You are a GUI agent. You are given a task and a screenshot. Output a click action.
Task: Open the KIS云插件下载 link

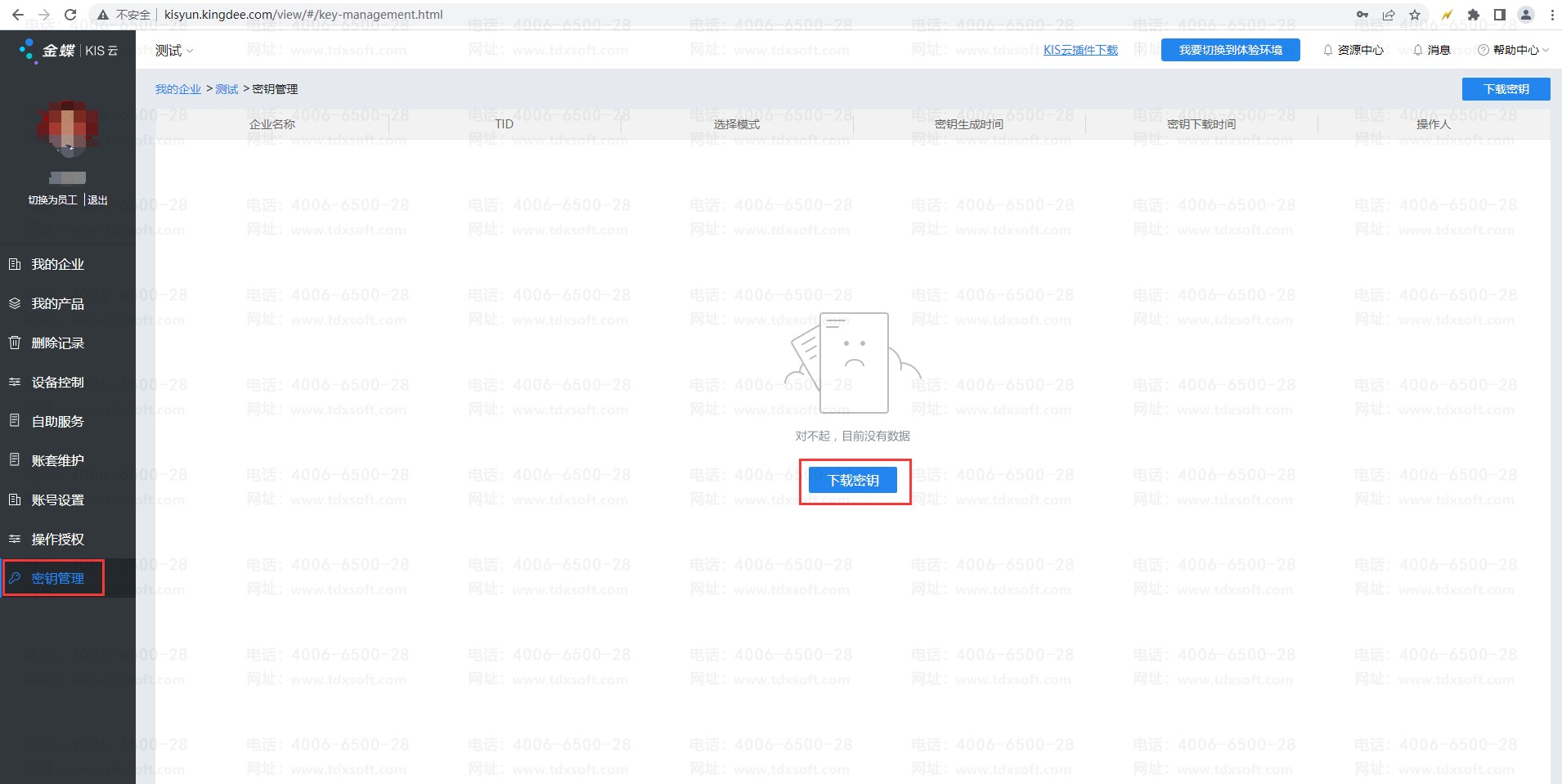(1080, 50)
